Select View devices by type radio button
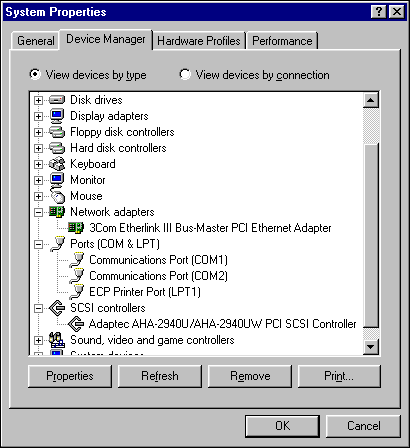The image size is (410, 448). 35,74
